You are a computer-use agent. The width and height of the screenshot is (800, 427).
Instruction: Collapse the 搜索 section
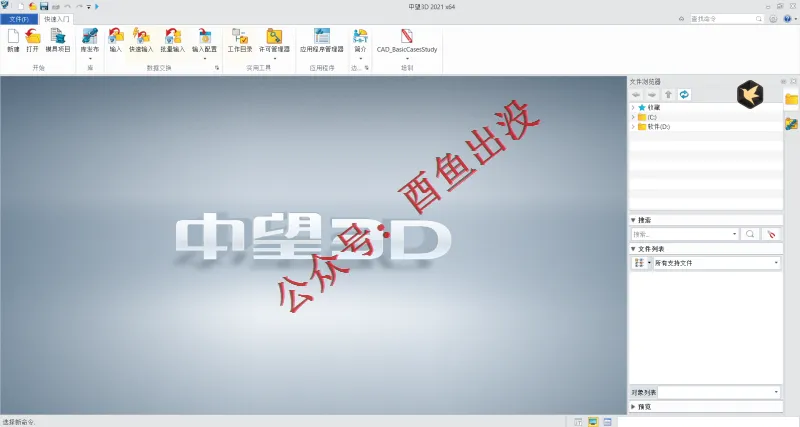633,220
